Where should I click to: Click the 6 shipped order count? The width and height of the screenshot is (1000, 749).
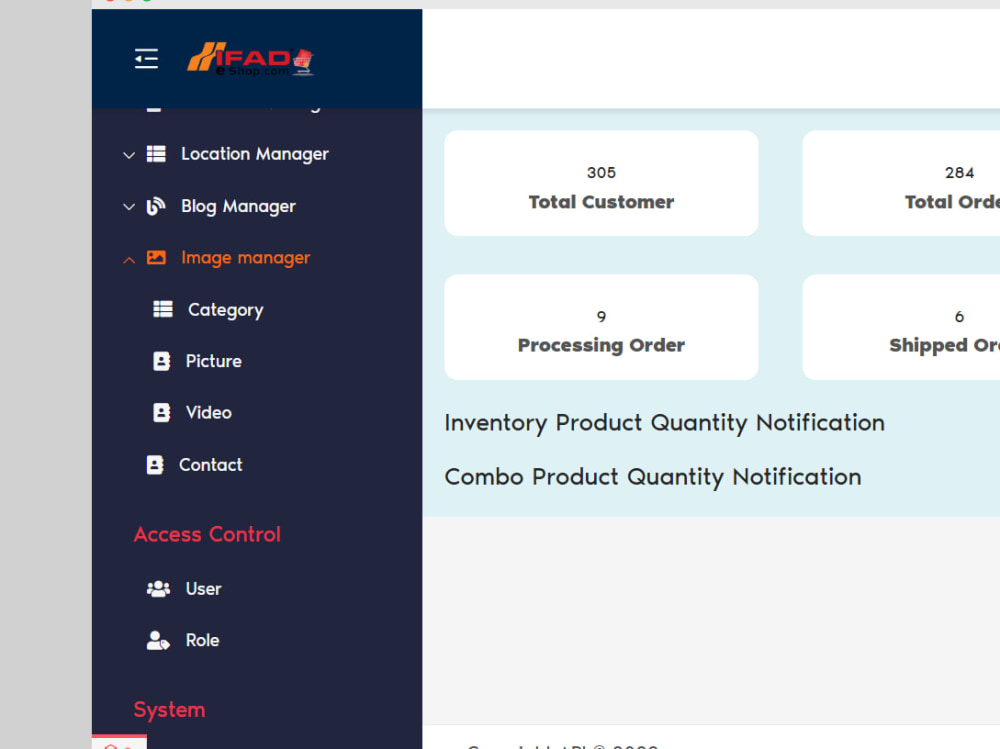click(x=959, y=317)
